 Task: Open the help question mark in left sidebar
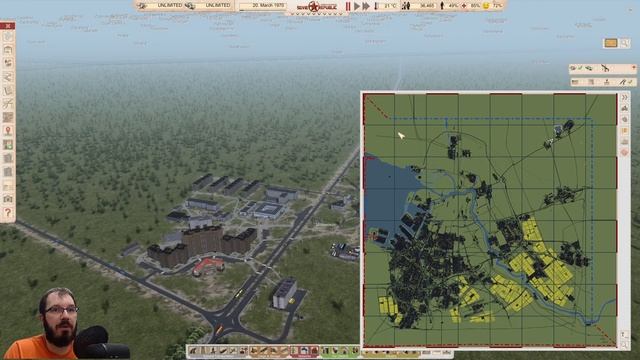coord(8,213)
